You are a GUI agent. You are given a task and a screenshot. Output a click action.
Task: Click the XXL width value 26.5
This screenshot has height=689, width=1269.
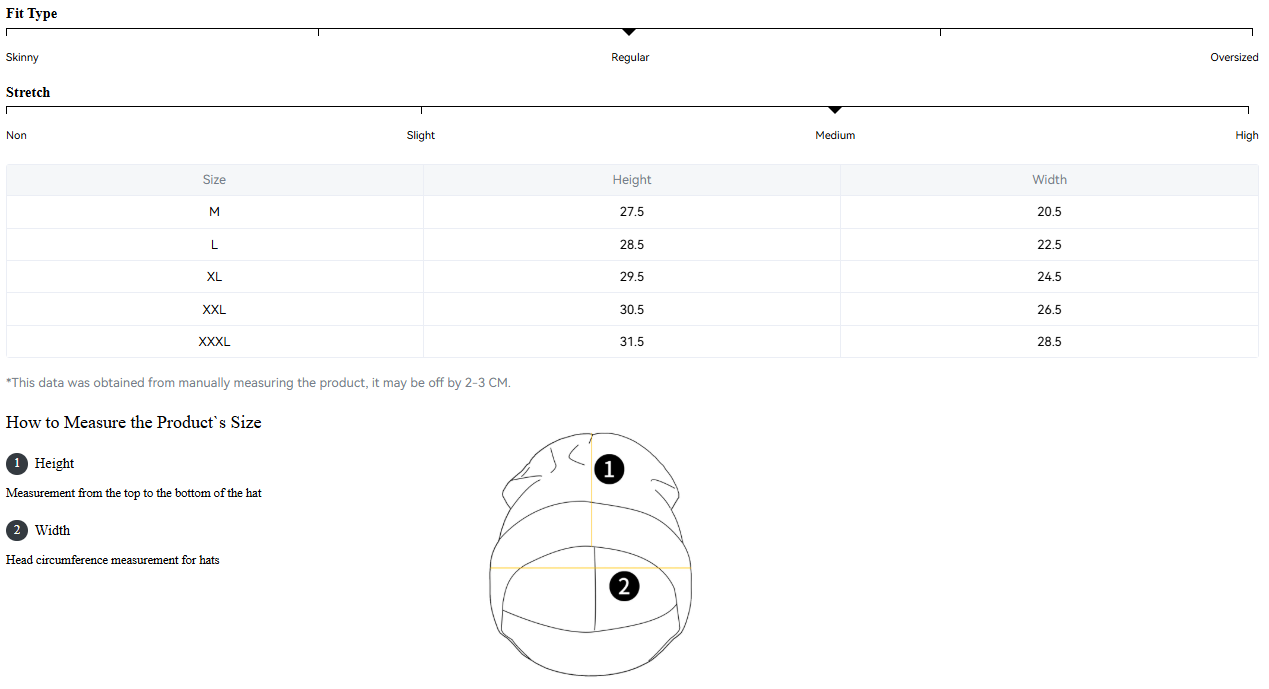1049,310
